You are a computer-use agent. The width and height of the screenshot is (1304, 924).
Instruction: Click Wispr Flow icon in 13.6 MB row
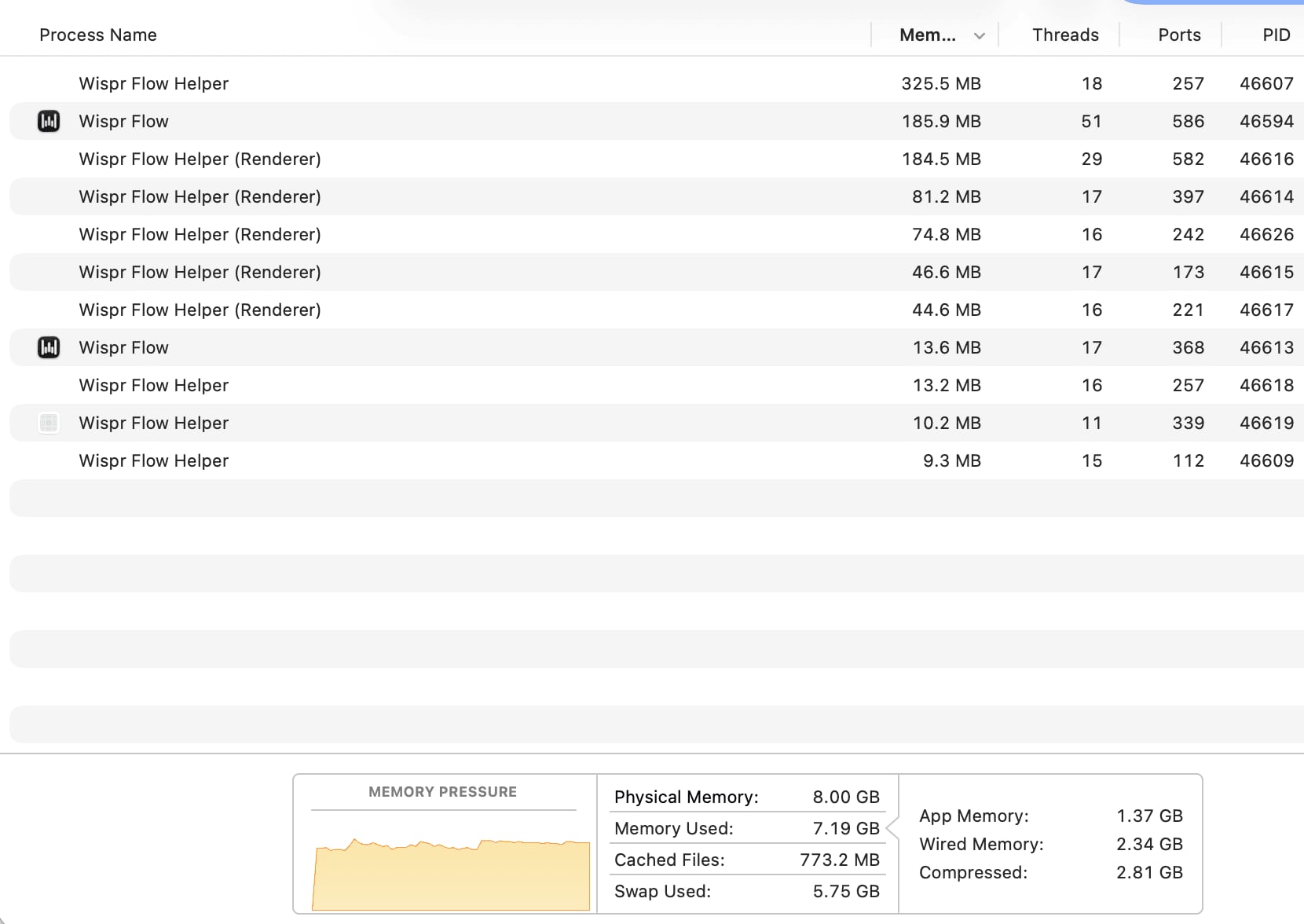click(x=49, y=347)
